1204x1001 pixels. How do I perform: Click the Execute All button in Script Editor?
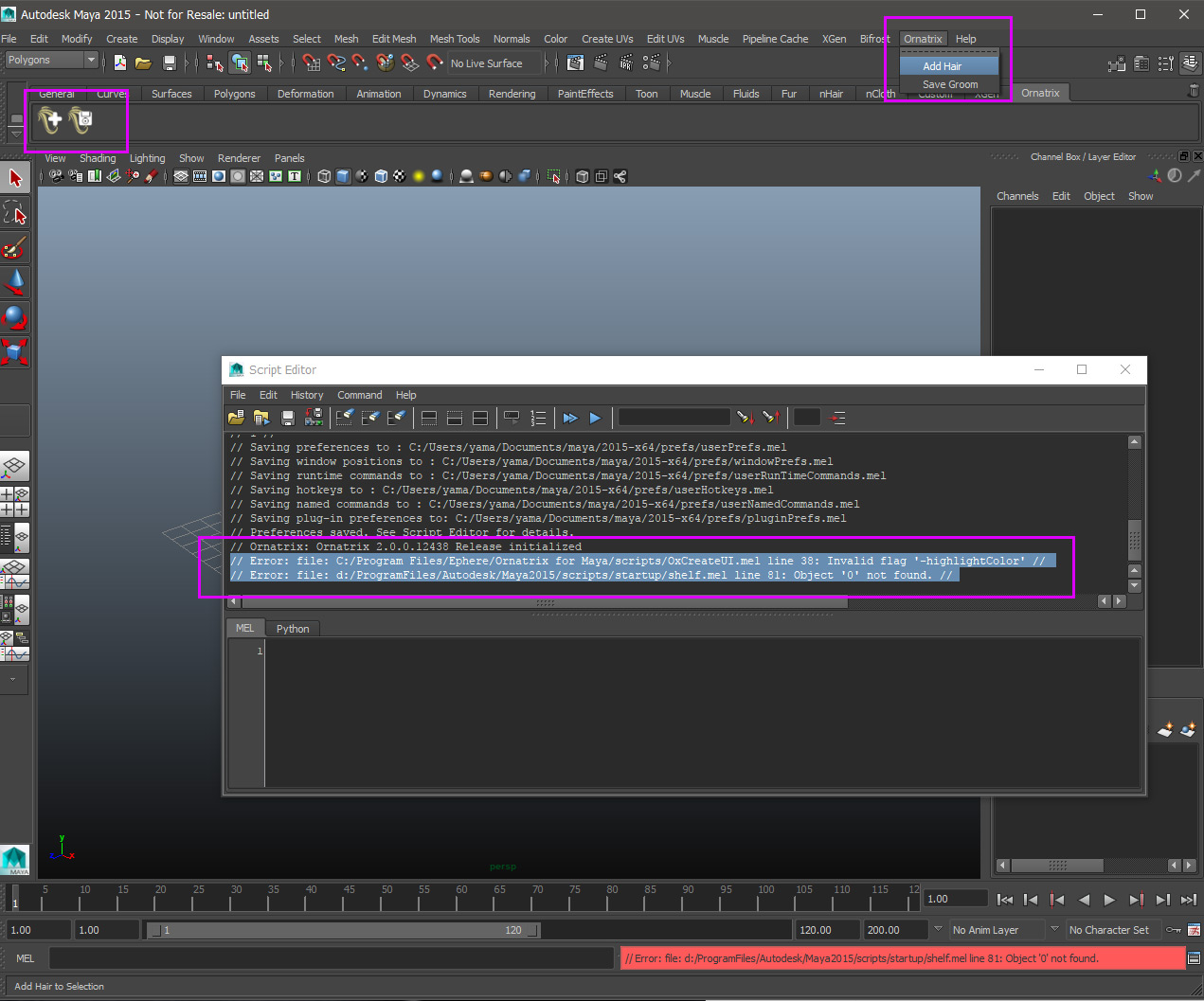point(570,418)
